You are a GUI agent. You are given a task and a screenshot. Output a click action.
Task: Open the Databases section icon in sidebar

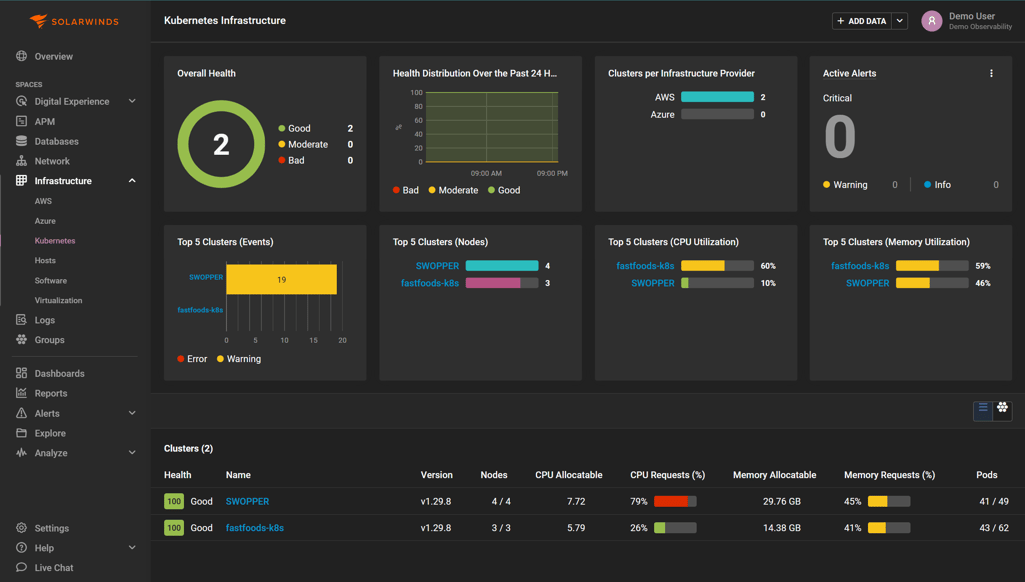22,141
